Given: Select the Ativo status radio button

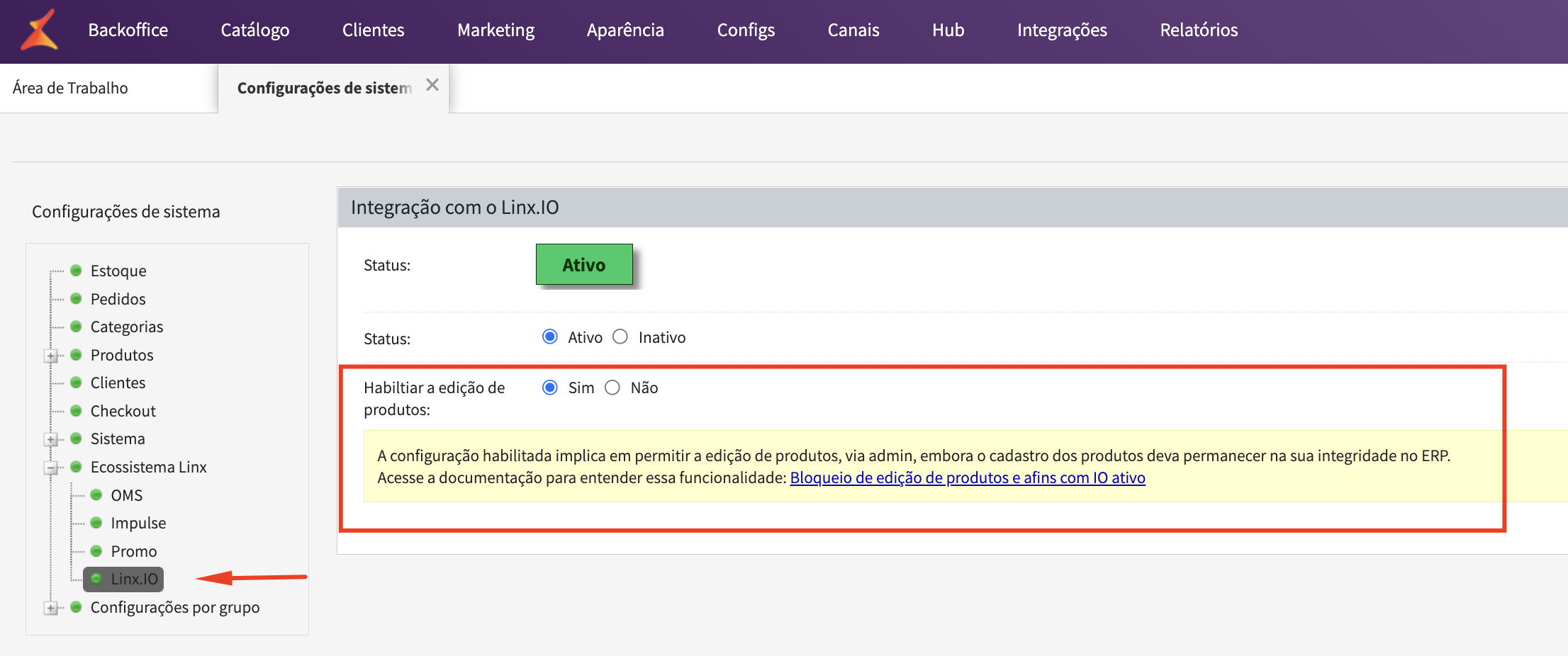Looking at the screenshot, I should 550,337.
